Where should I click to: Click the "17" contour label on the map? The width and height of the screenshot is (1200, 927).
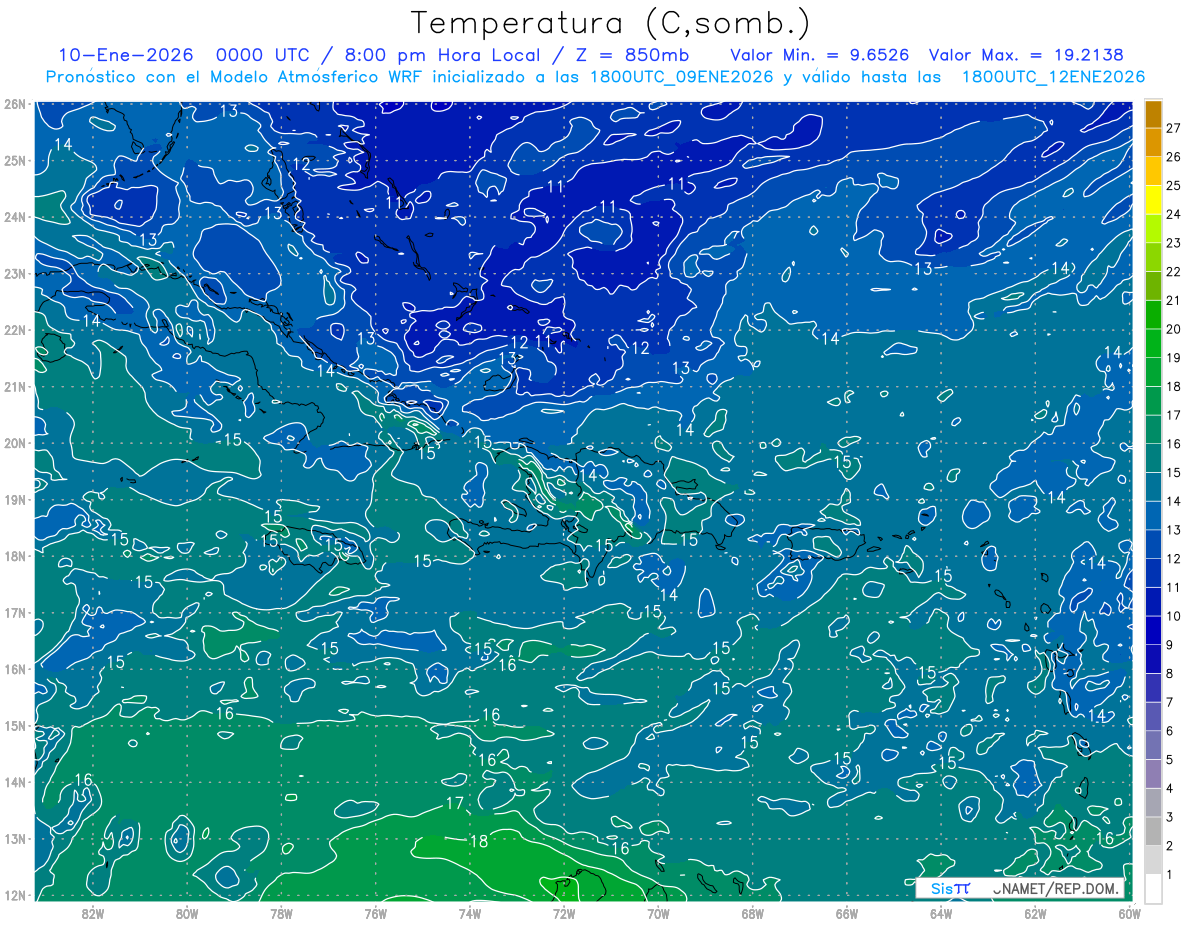click(x=455, y=803)
